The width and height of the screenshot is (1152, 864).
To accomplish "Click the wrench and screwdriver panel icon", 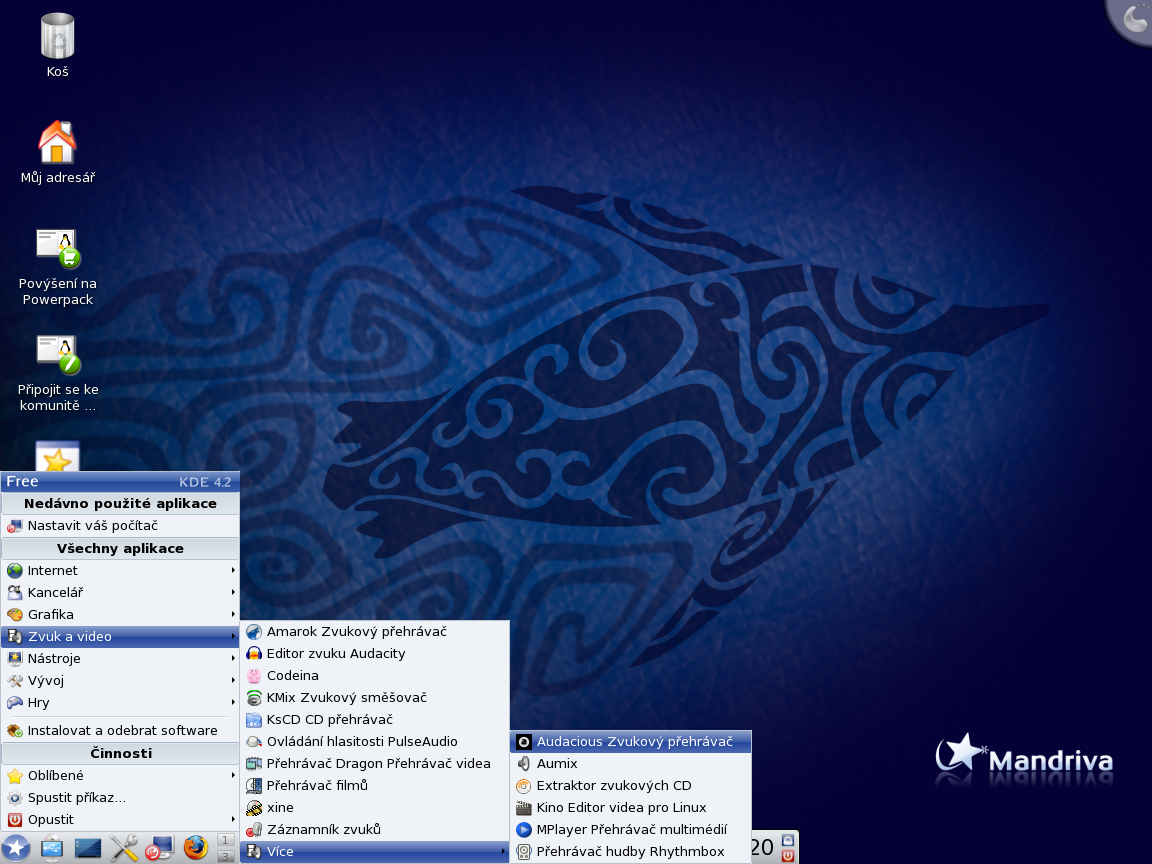I will coord(123,848).
